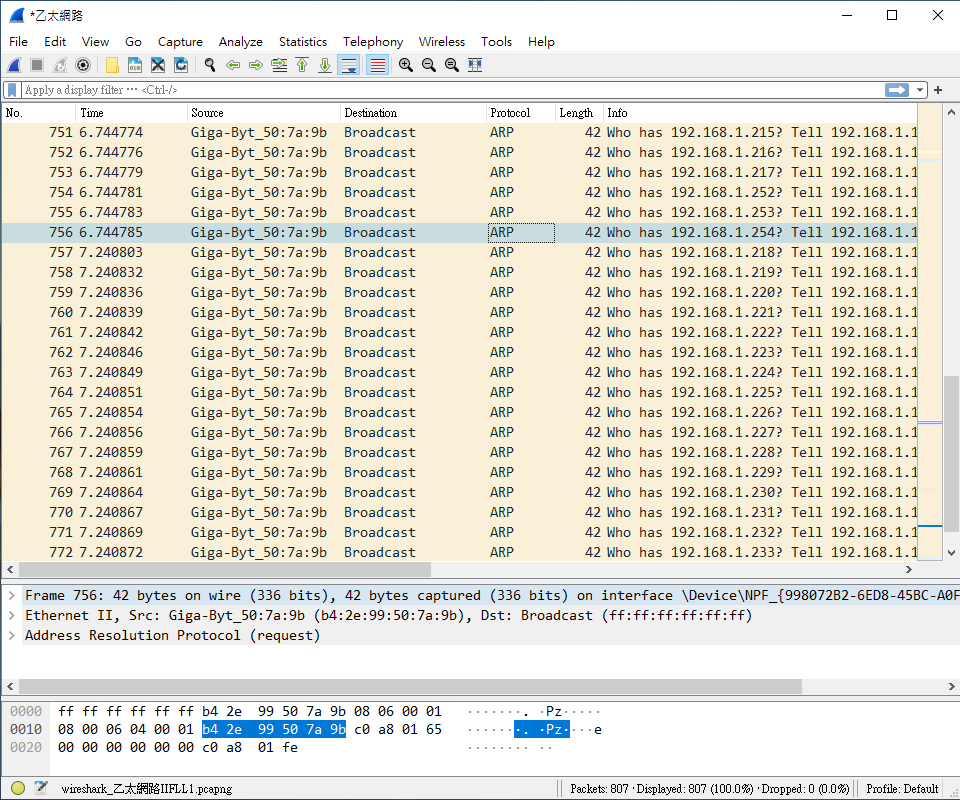
Task: Expand the Frame 756 details
Action: click(11, 595)
